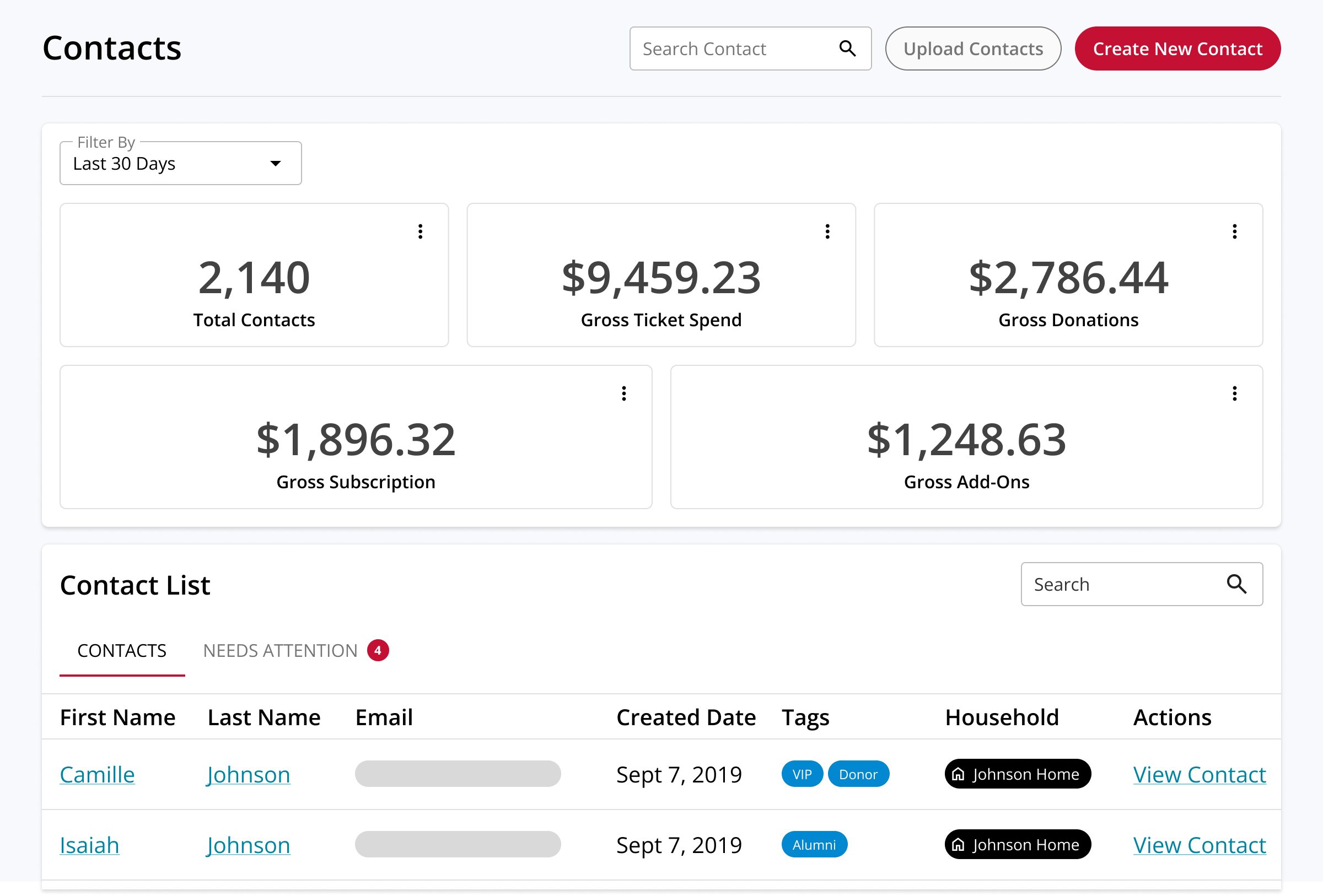Click the magnifier icon in Search Contact field

(847, 48)
